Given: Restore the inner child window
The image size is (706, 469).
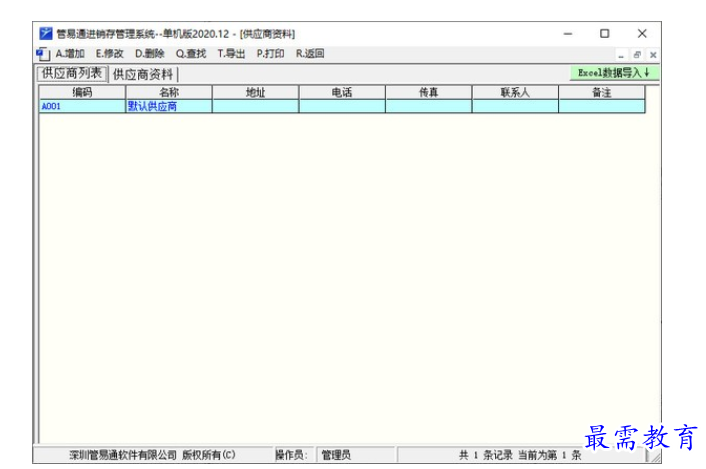Looking at the screenshot, I should [x=637, y=55].
